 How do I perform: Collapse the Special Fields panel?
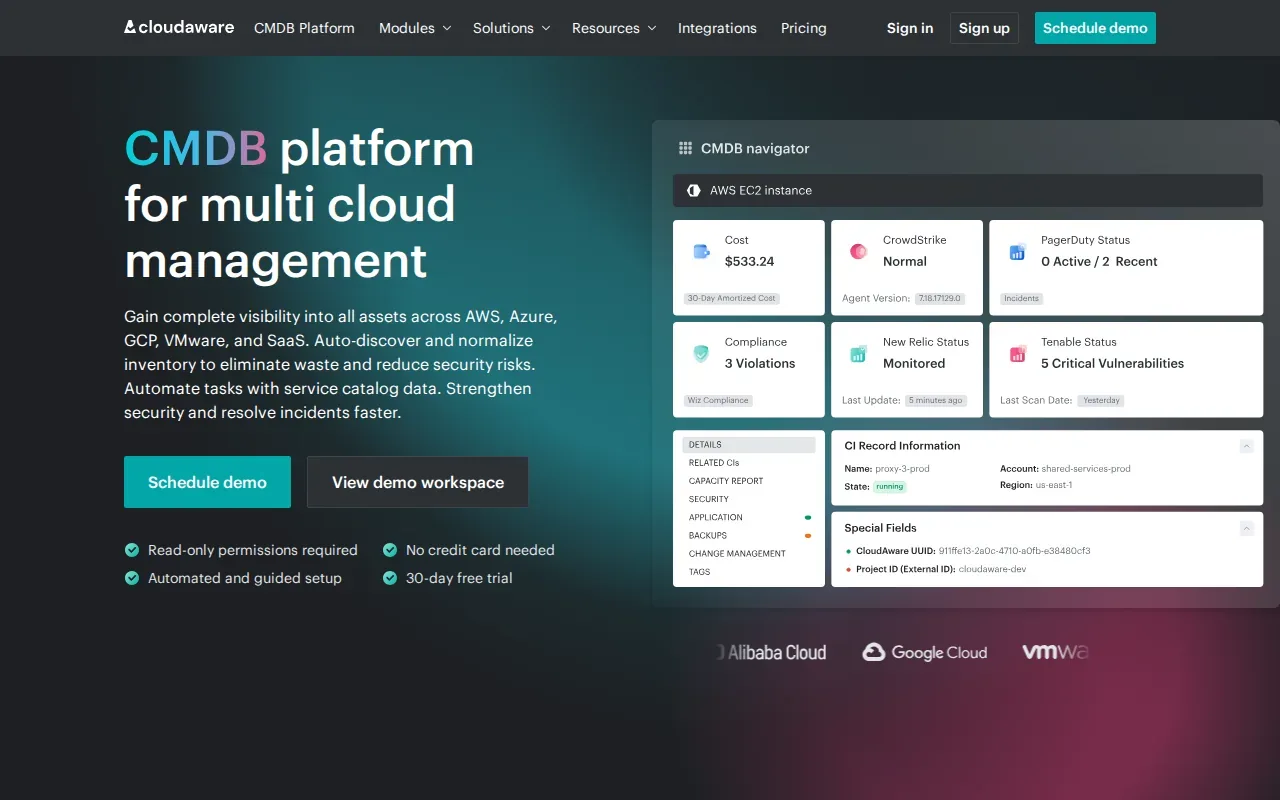(x=1246, y=528)
